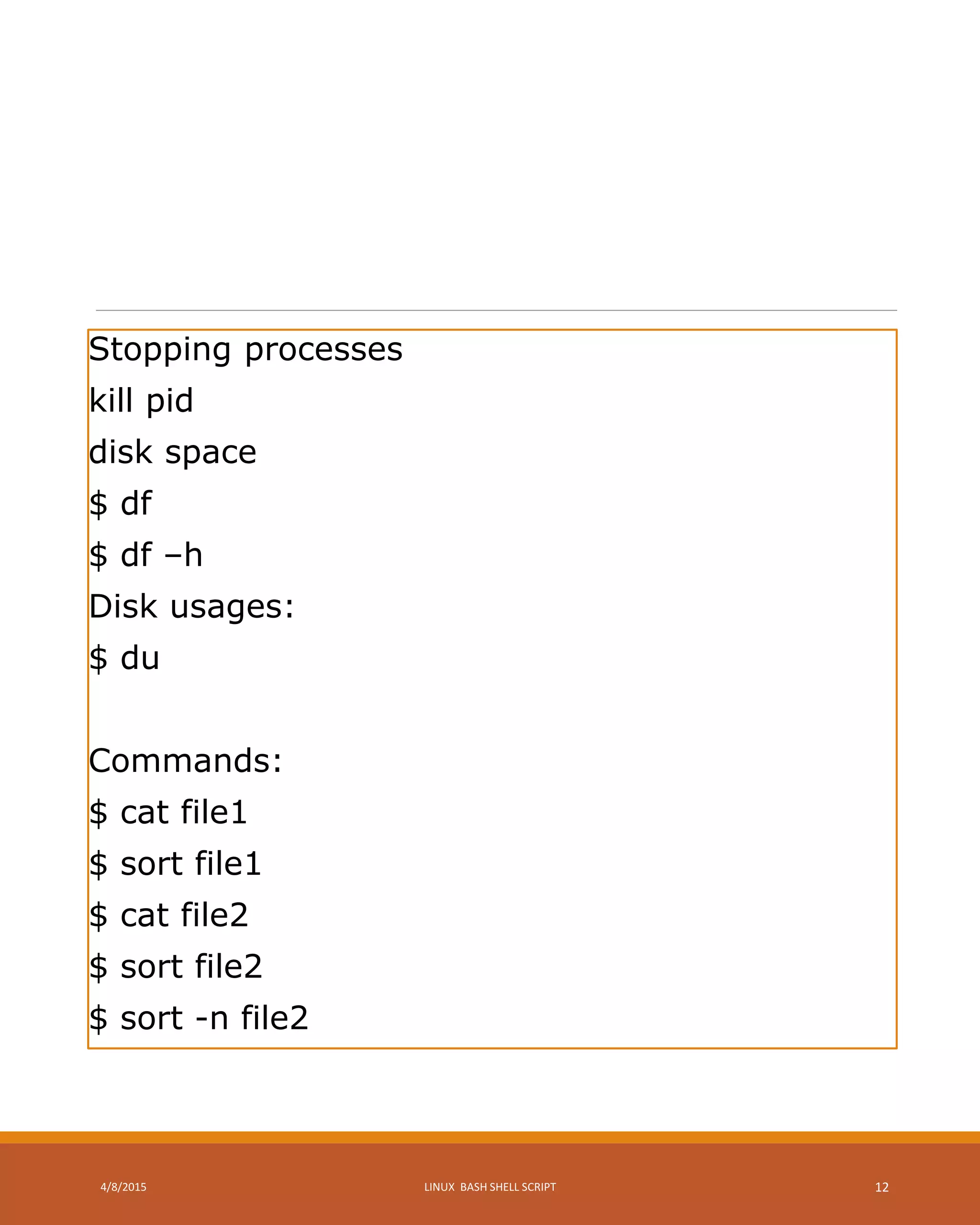Click the 'LINUX BASH SHELL SCRIPT' footer text
The width and height of the screenshot is (980, 1225).
coord(490,1187)
